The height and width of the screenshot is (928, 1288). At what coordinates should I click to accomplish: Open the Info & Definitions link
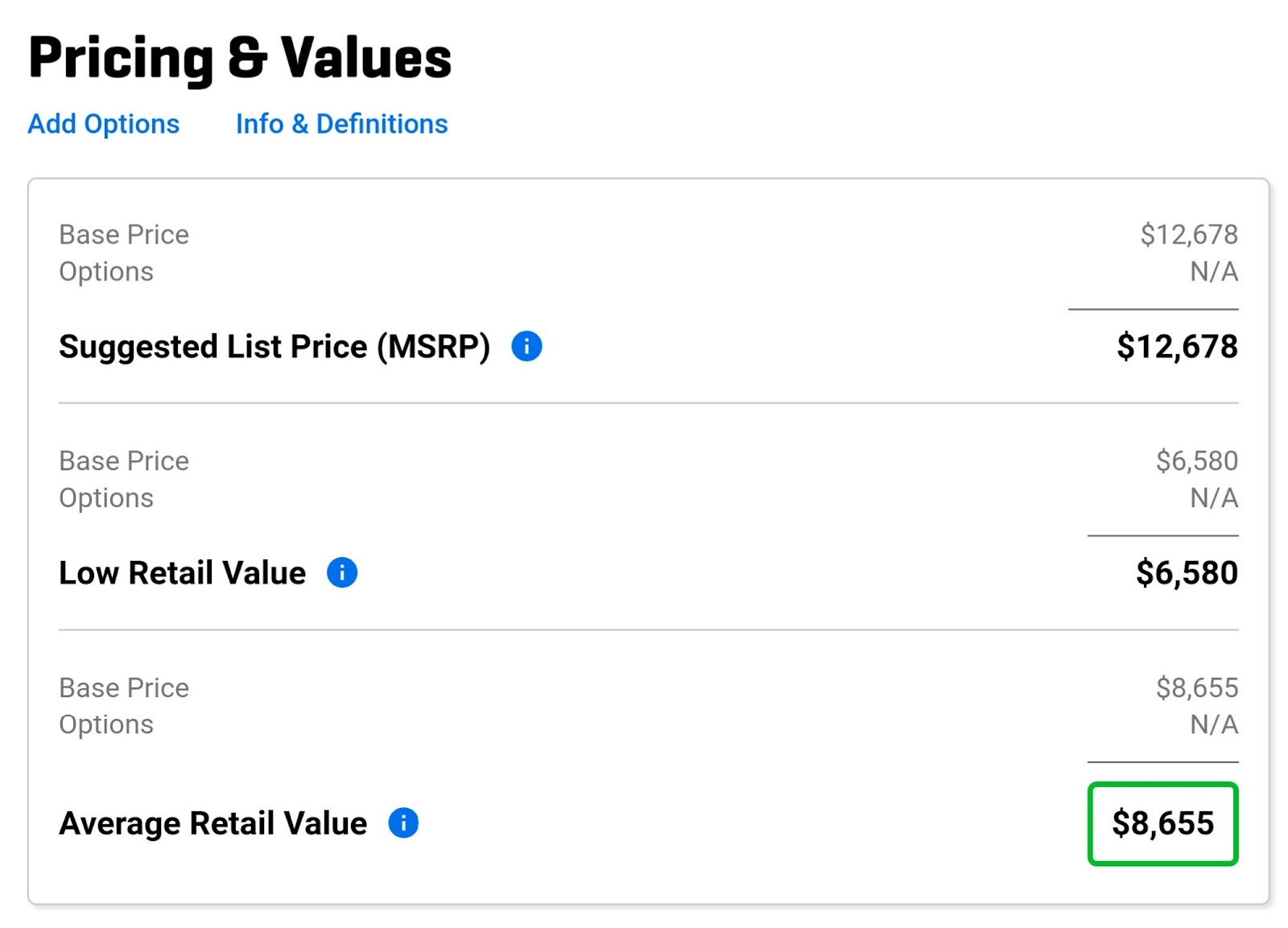pos(341,124)
